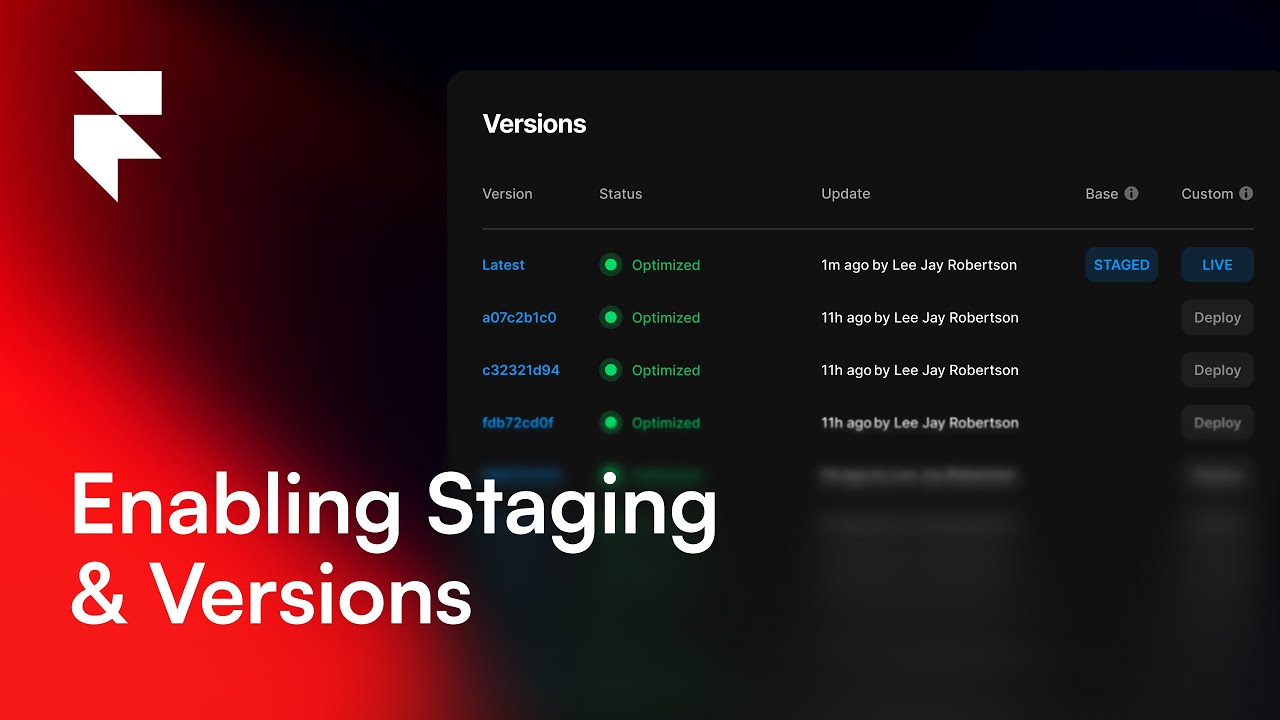
Task: Click Optimized status in Latest row
Action: pyautogui.click(x=666, y=265)
